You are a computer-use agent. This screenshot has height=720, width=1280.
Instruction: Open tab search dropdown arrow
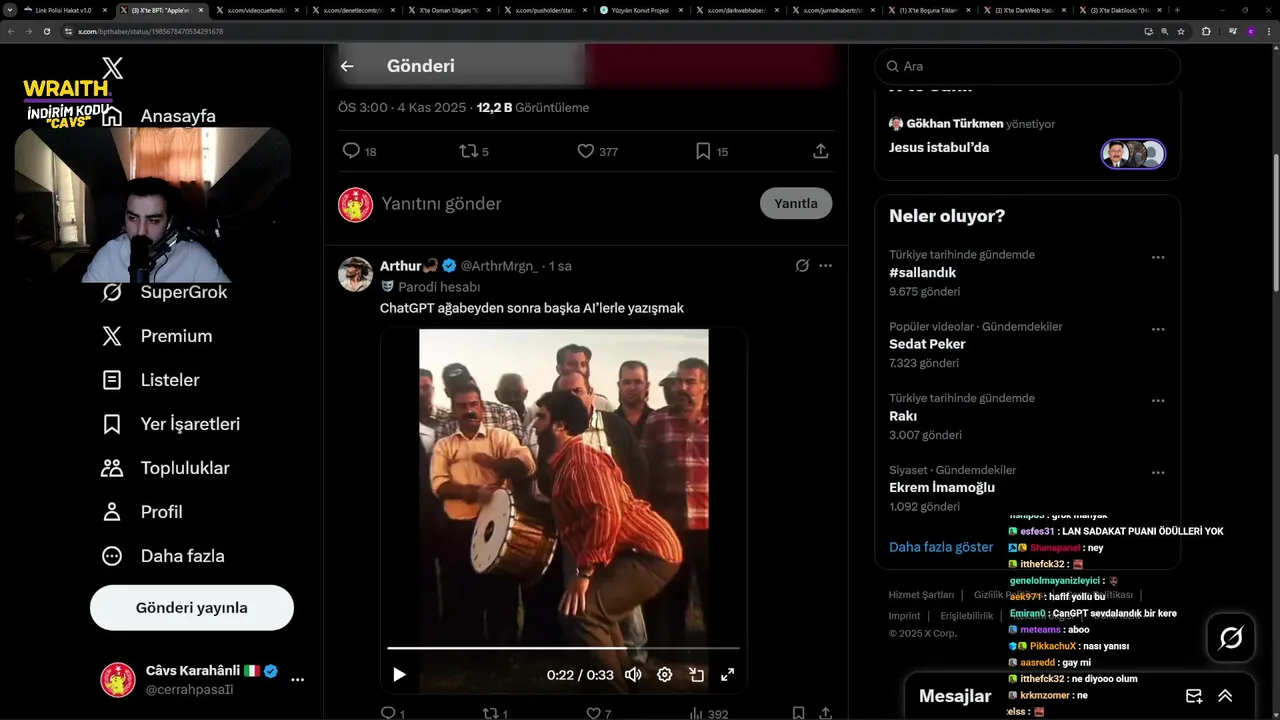coord(10,10)
